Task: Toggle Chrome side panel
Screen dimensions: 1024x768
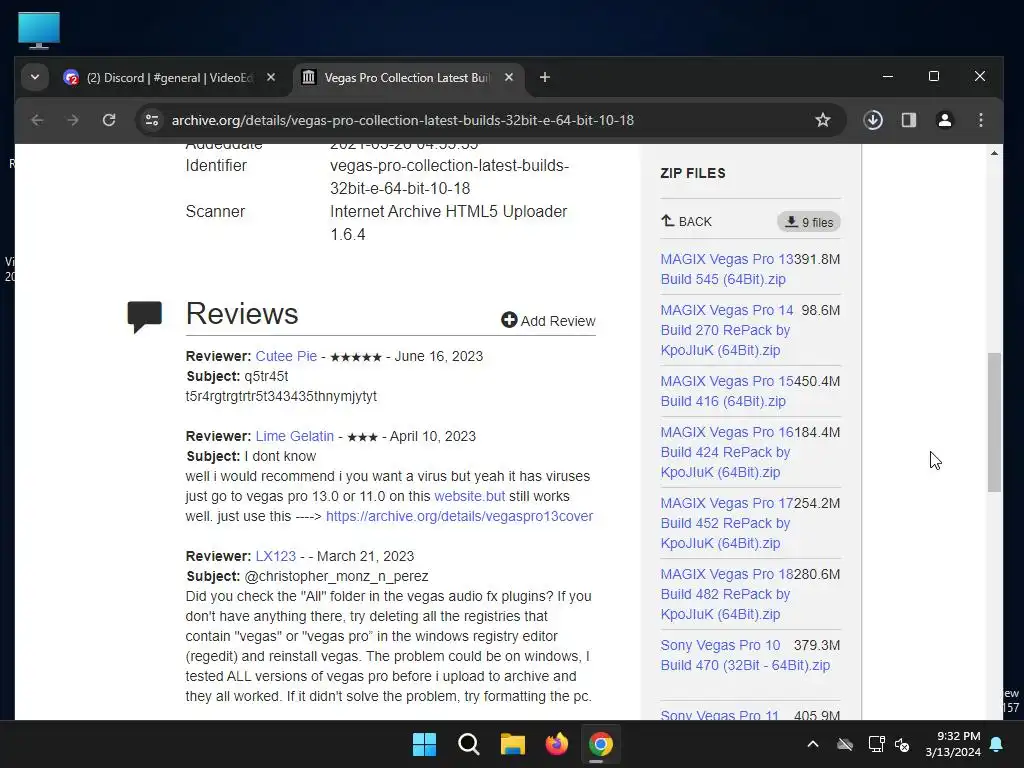Action: (909, 120)
